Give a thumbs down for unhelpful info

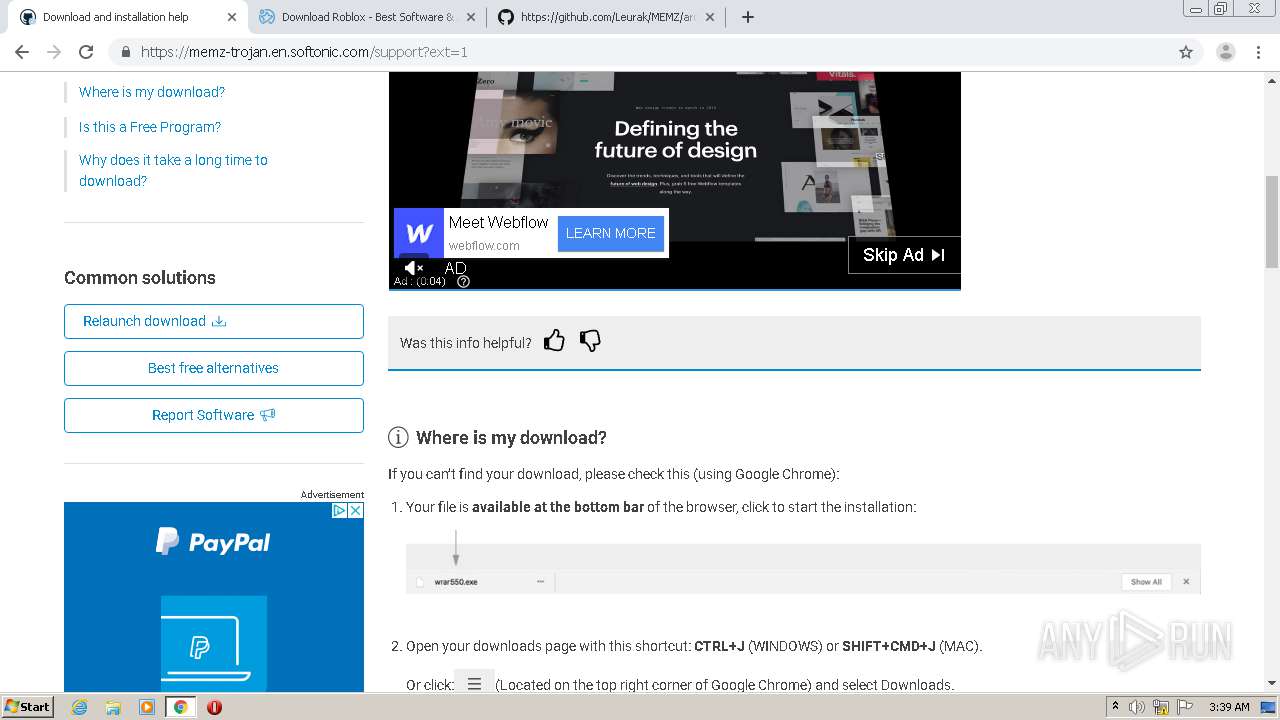tap(590, 341)
